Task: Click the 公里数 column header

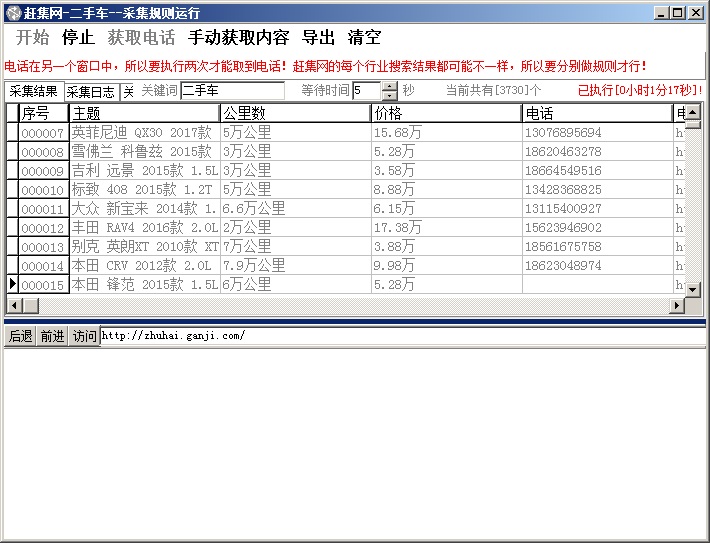Action: (x=295, y=113)
